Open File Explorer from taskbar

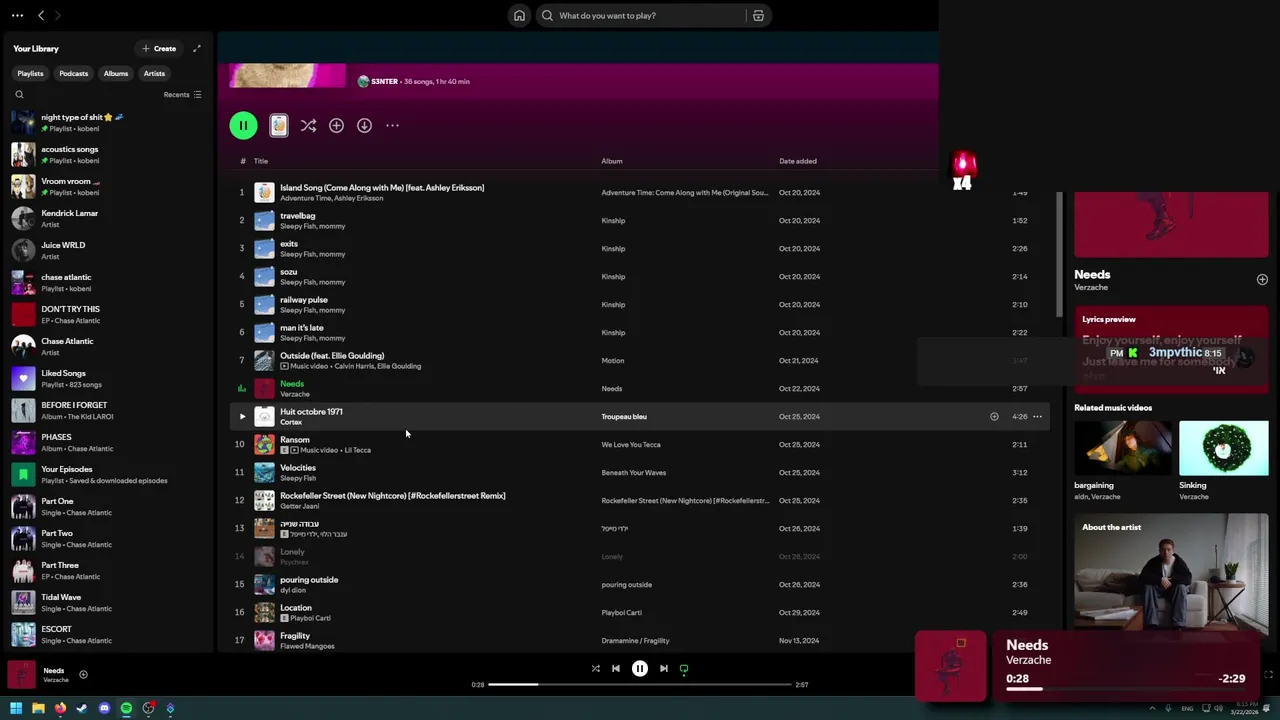point(38,709)
